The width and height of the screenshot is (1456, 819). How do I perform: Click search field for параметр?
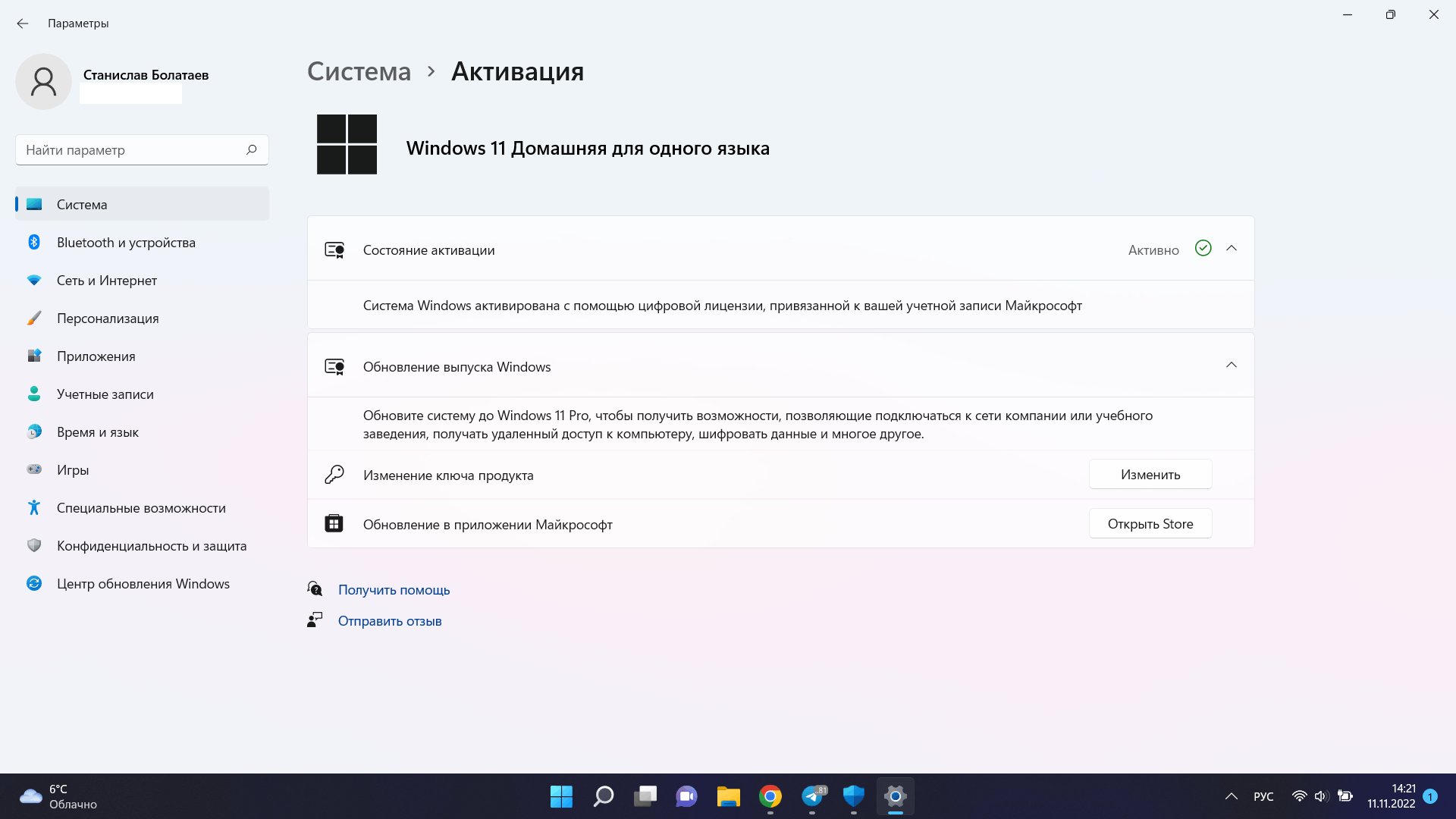point(141,150)
